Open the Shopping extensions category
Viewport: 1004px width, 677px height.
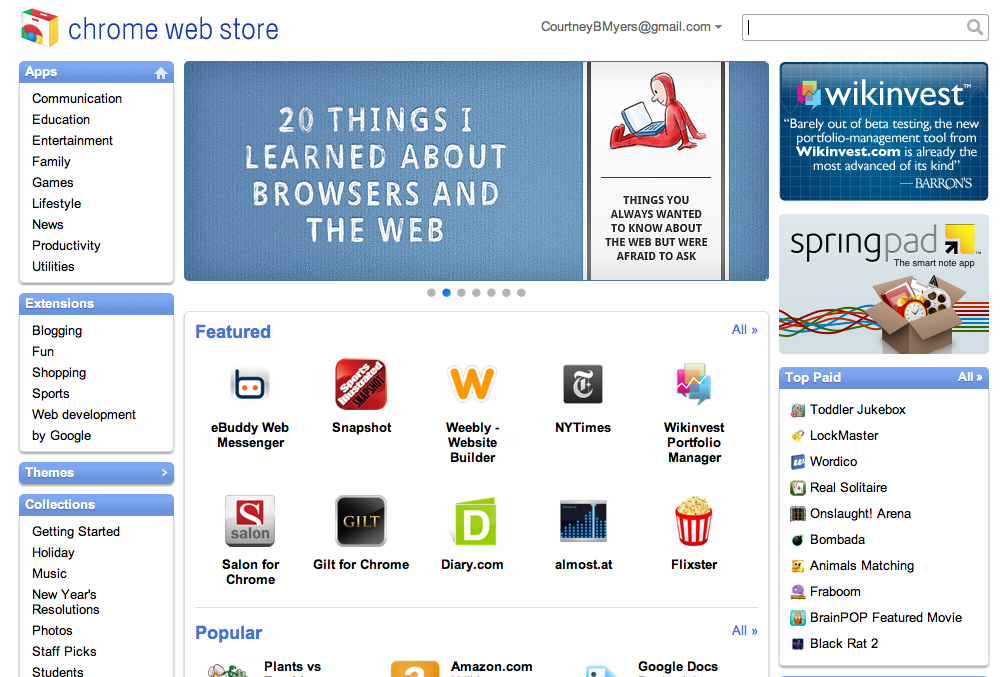[59, 373]
